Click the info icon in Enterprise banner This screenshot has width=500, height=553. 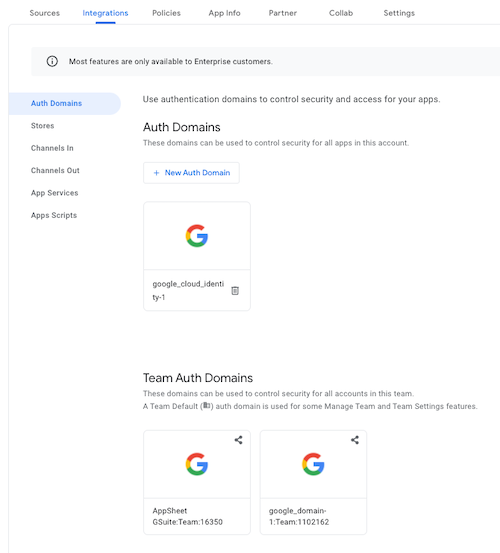(x=52, y=61)
